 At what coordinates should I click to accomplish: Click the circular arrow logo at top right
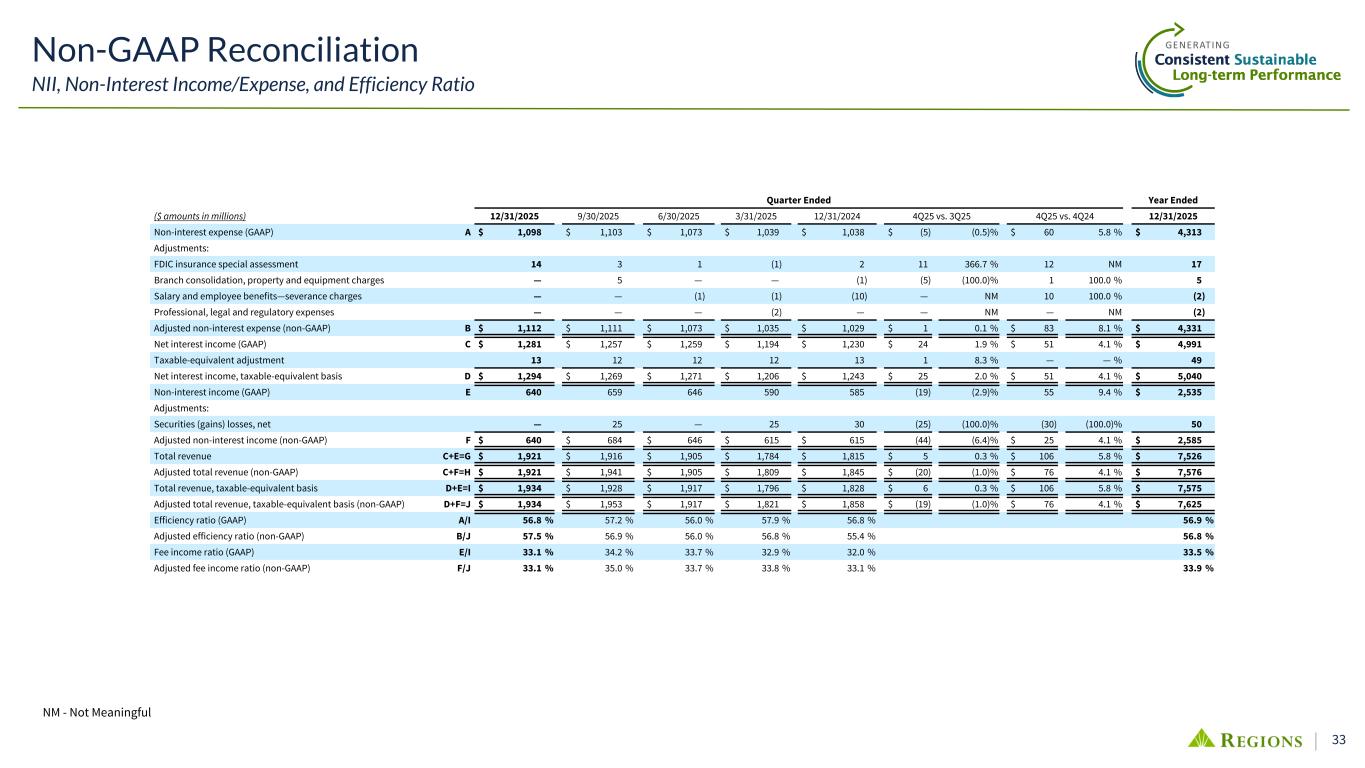pyautogui.click(x=1149, y=55)
